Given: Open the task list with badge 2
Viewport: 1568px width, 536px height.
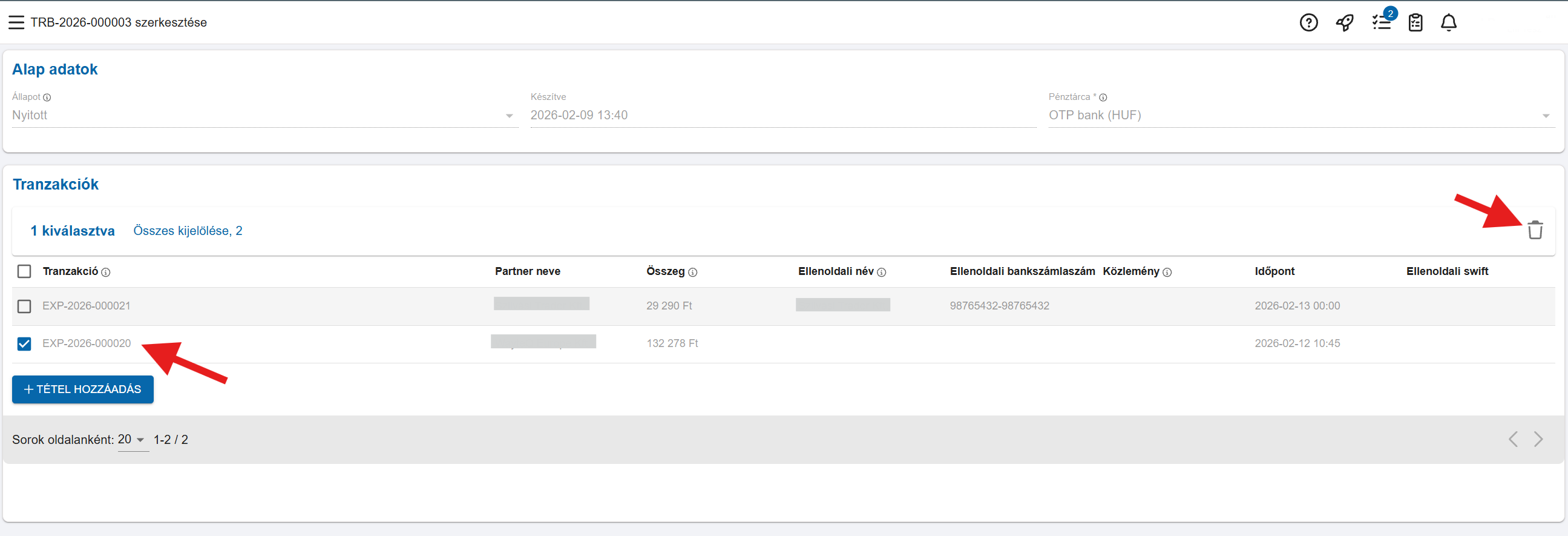Looking at the screenshot, I should [1381, 22].
